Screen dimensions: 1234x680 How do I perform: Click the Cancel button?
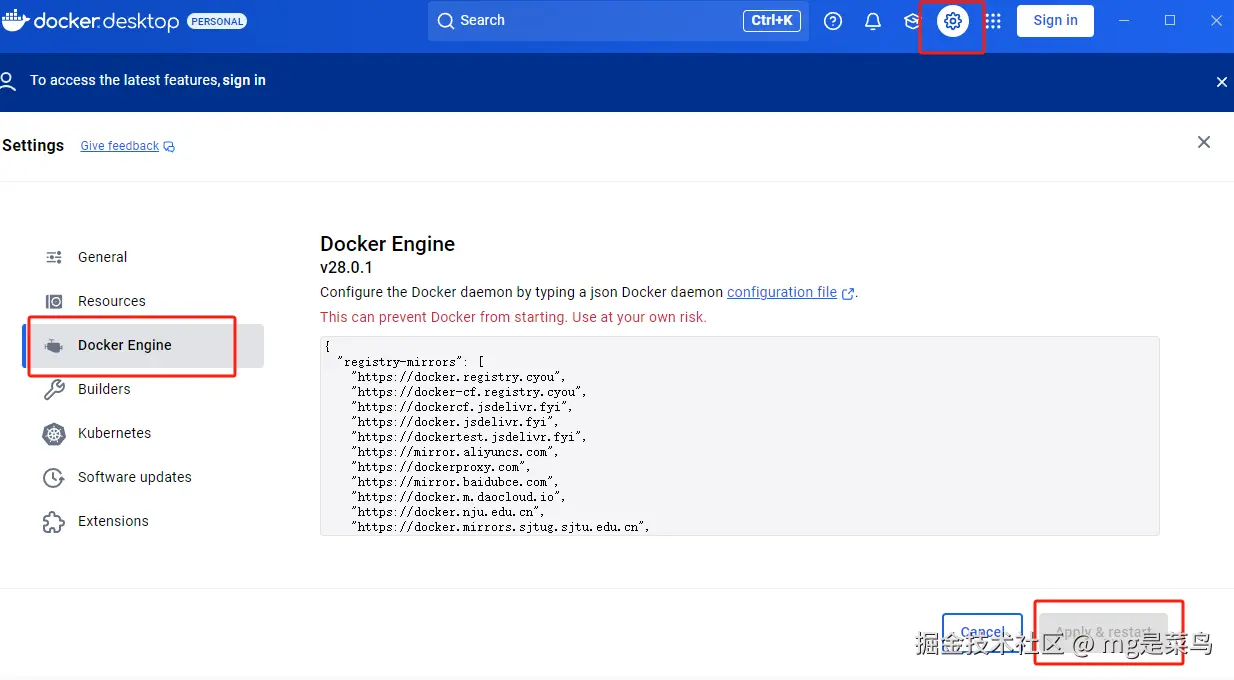tap(982, 632)
